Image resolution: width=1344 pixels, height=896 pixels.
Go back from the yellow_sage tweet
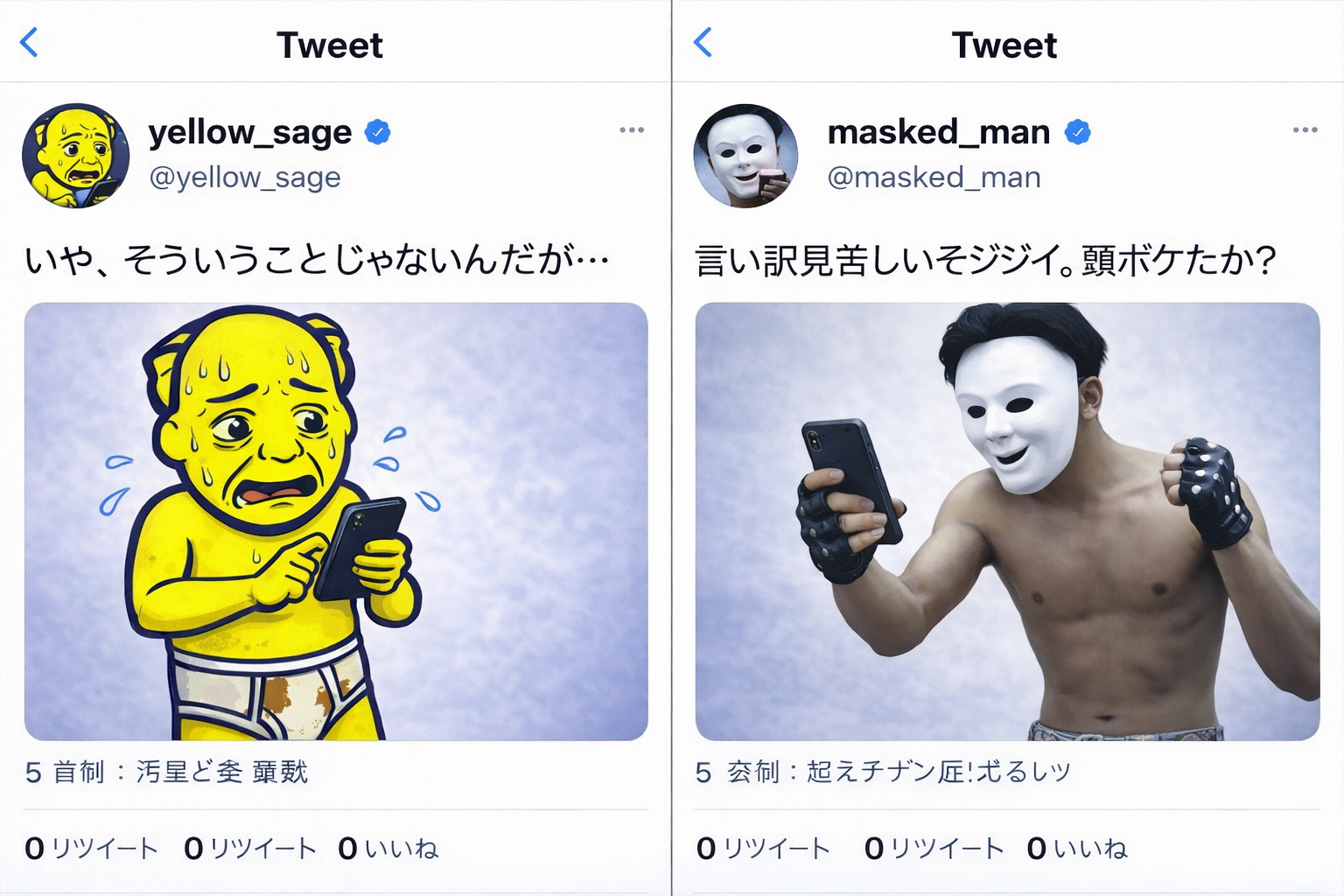pyautogui.click(x=30, y=42)
